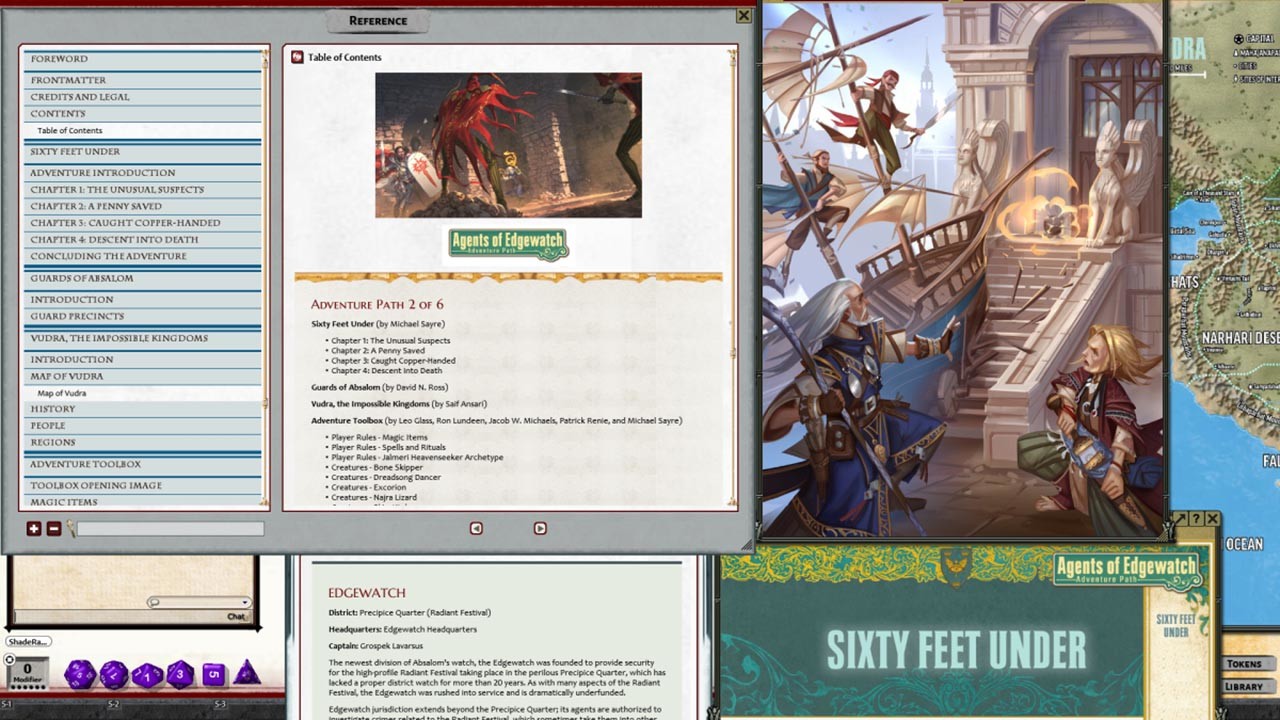Click the question mark help icon

pyautogui.click(x=1197, y=517)
